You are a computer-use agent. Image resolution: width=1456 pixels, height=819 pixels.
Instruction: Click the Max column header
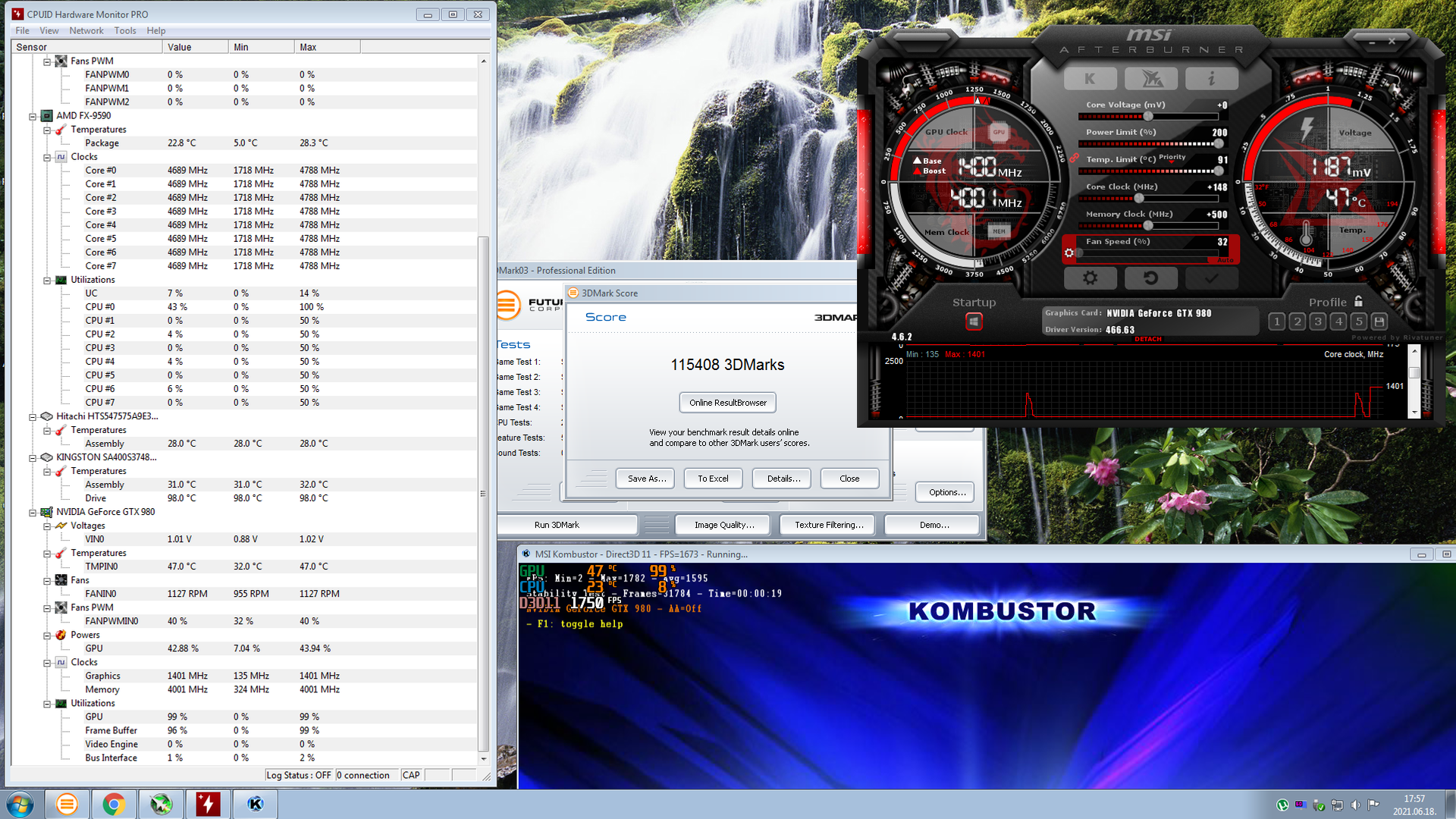(x=327, y=47)
